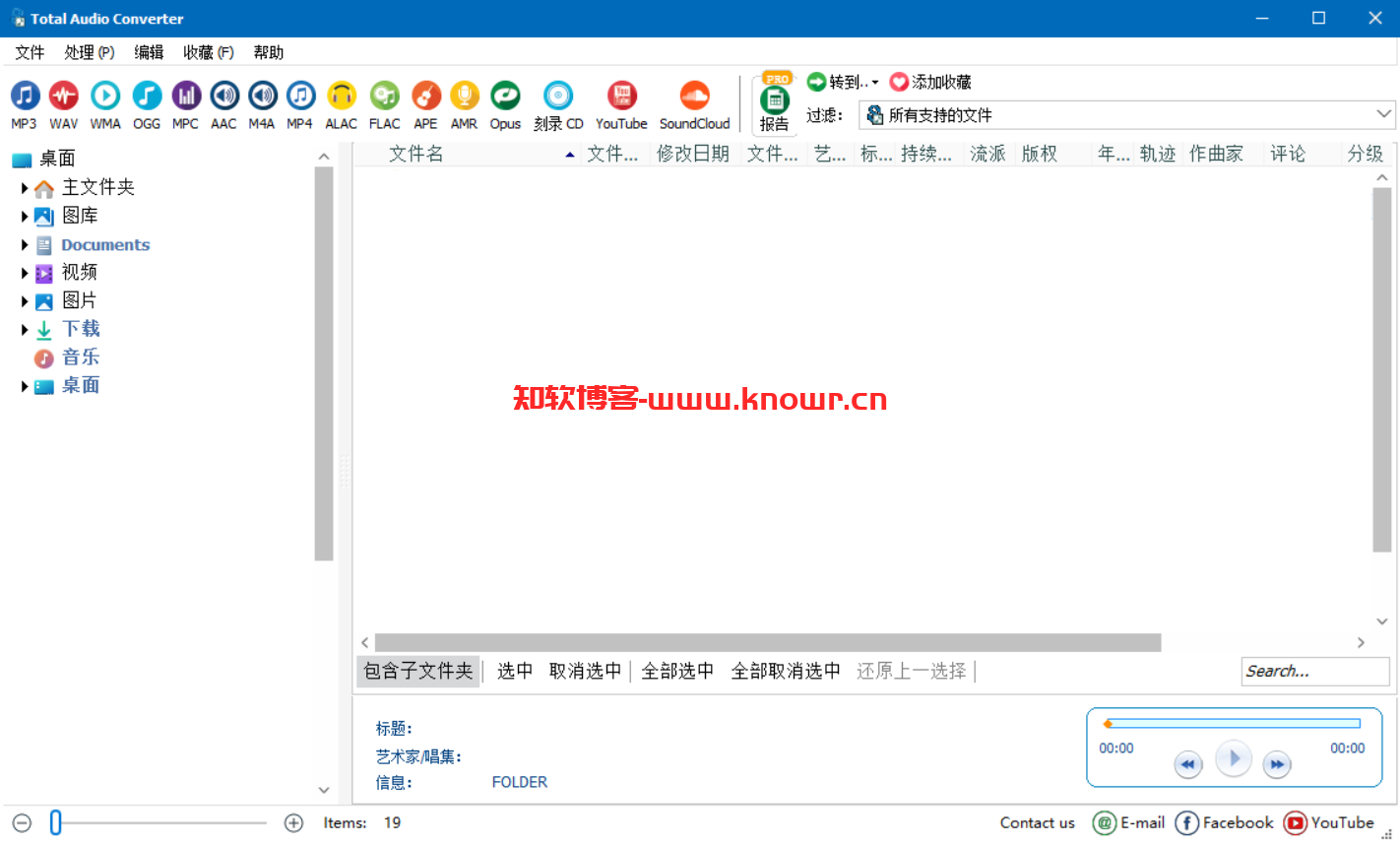The width and height of the screenshot is (1400, 845).
Task: Select FLAC format icon
Action: (x=385, y=96)
